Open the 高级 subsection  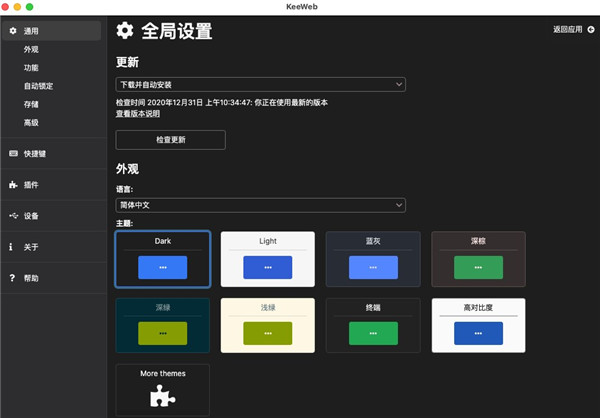pyautogui.click(x=31, y=122)
